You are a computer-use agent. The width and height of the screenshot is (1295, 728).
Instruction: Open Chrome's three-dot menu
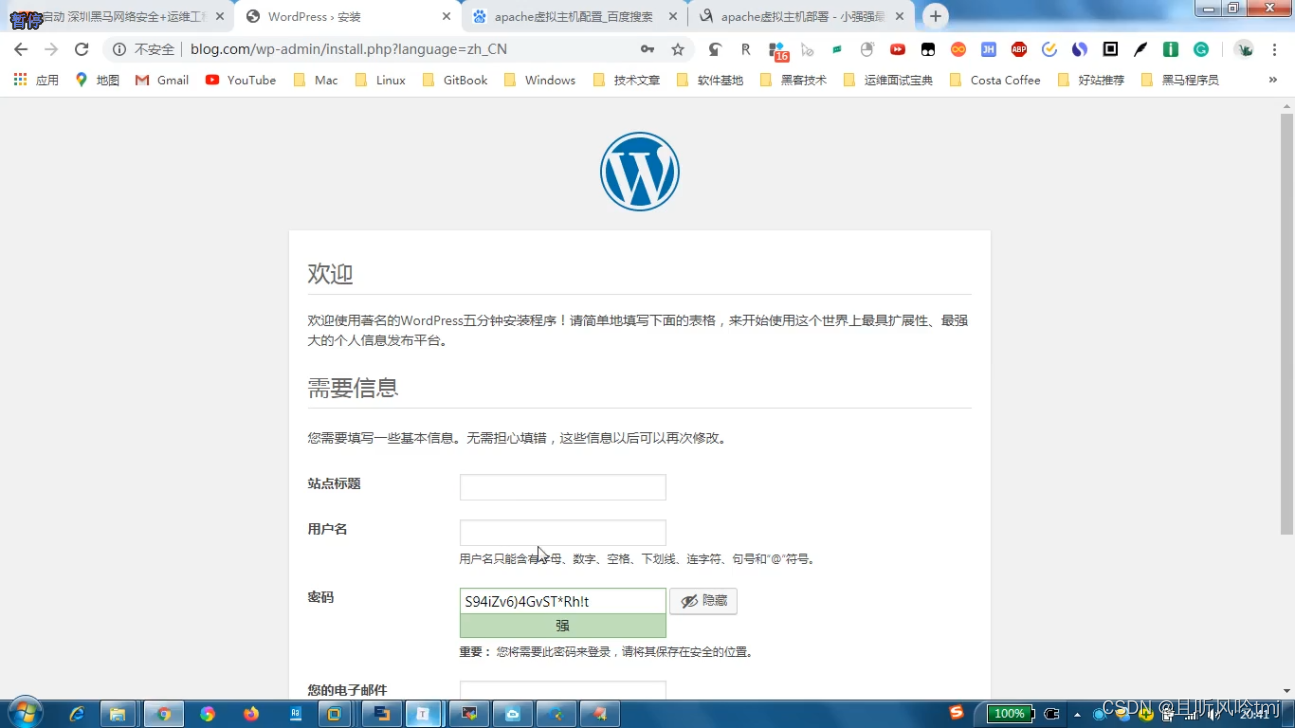point(1275,48)
